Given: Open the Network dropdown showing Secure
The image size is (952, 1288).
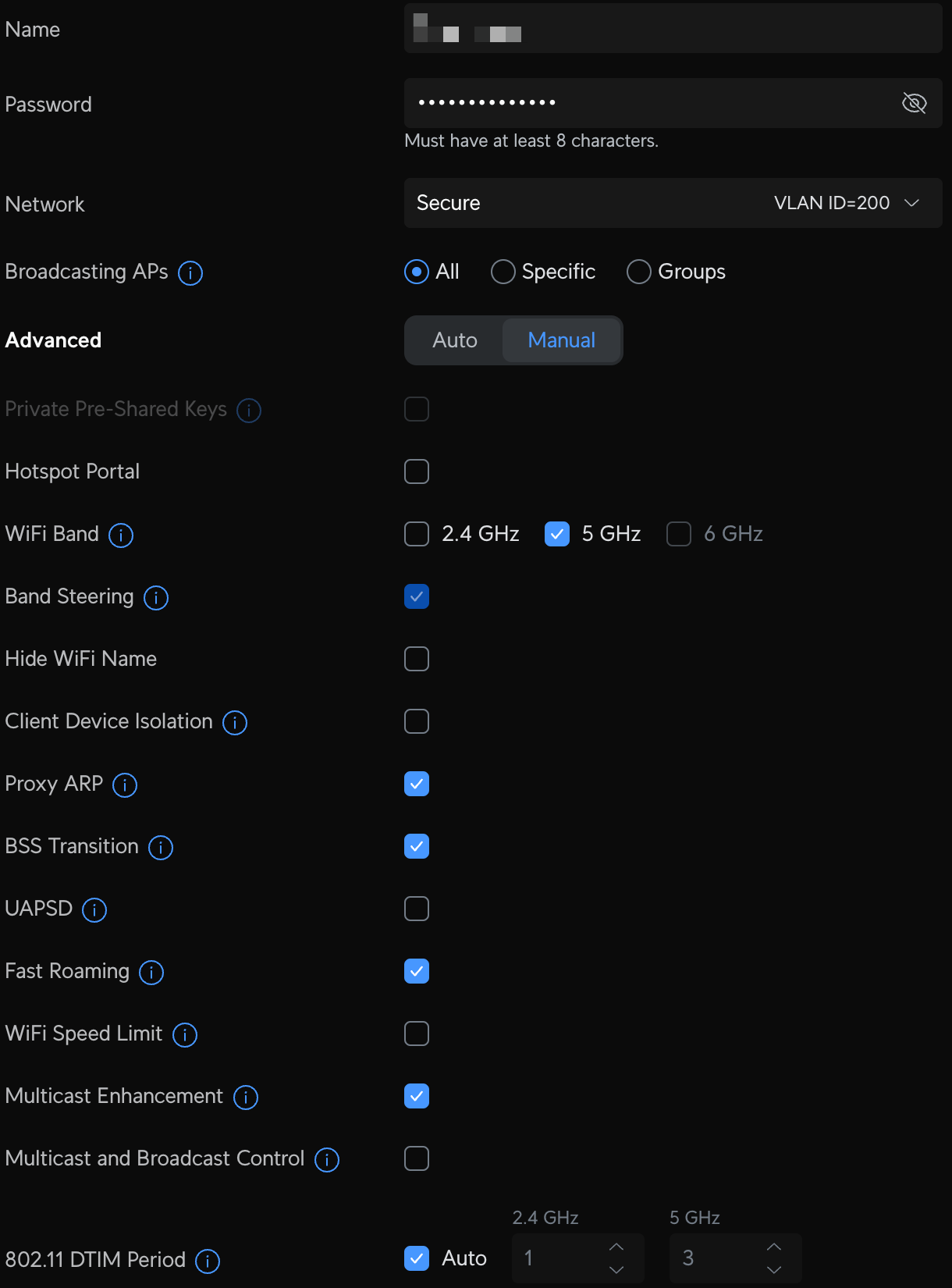Looking at the screenshot, I should point(673,203).
